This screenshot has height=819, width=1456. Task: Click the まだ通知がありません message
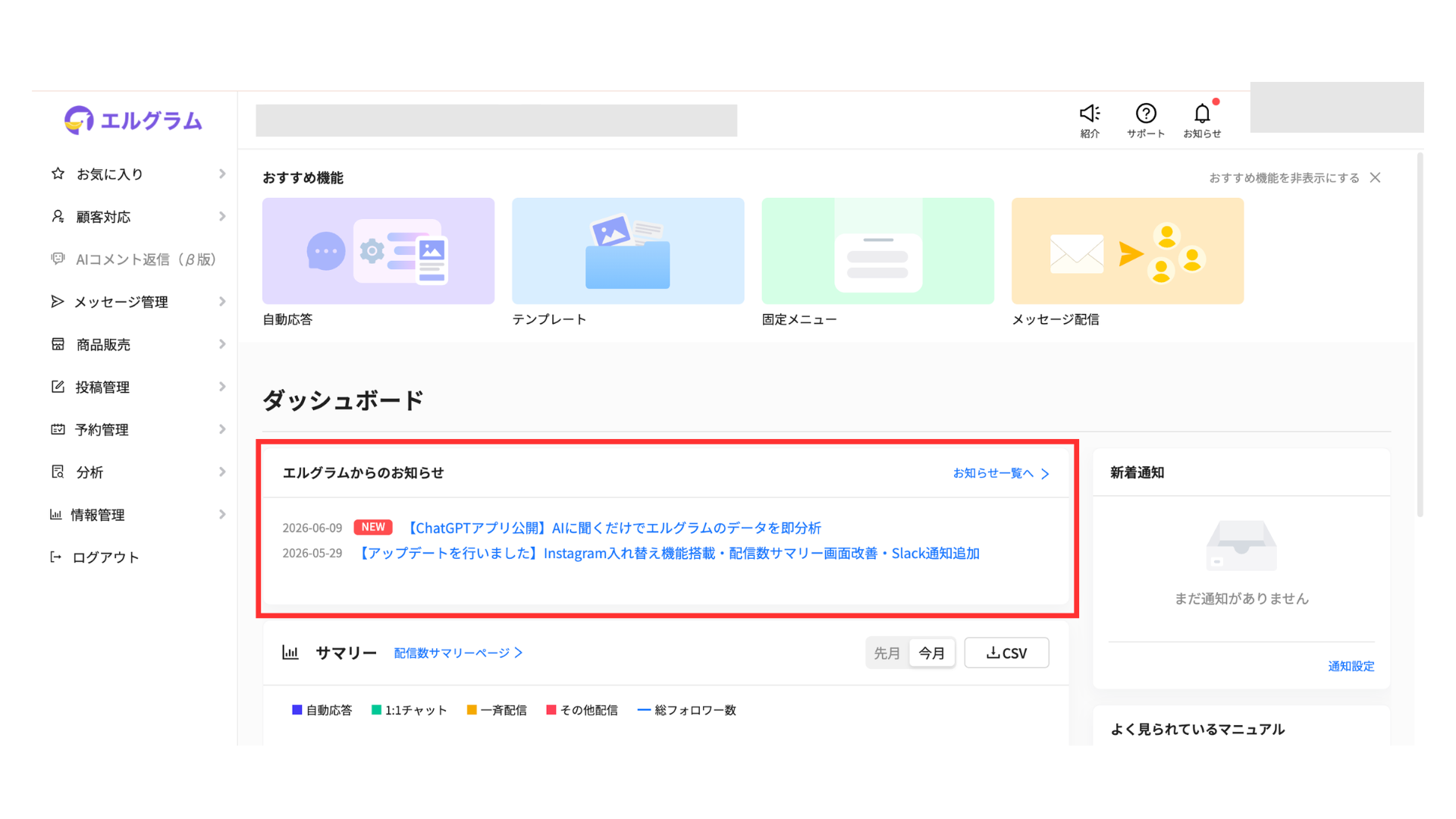pos(1241,598)
